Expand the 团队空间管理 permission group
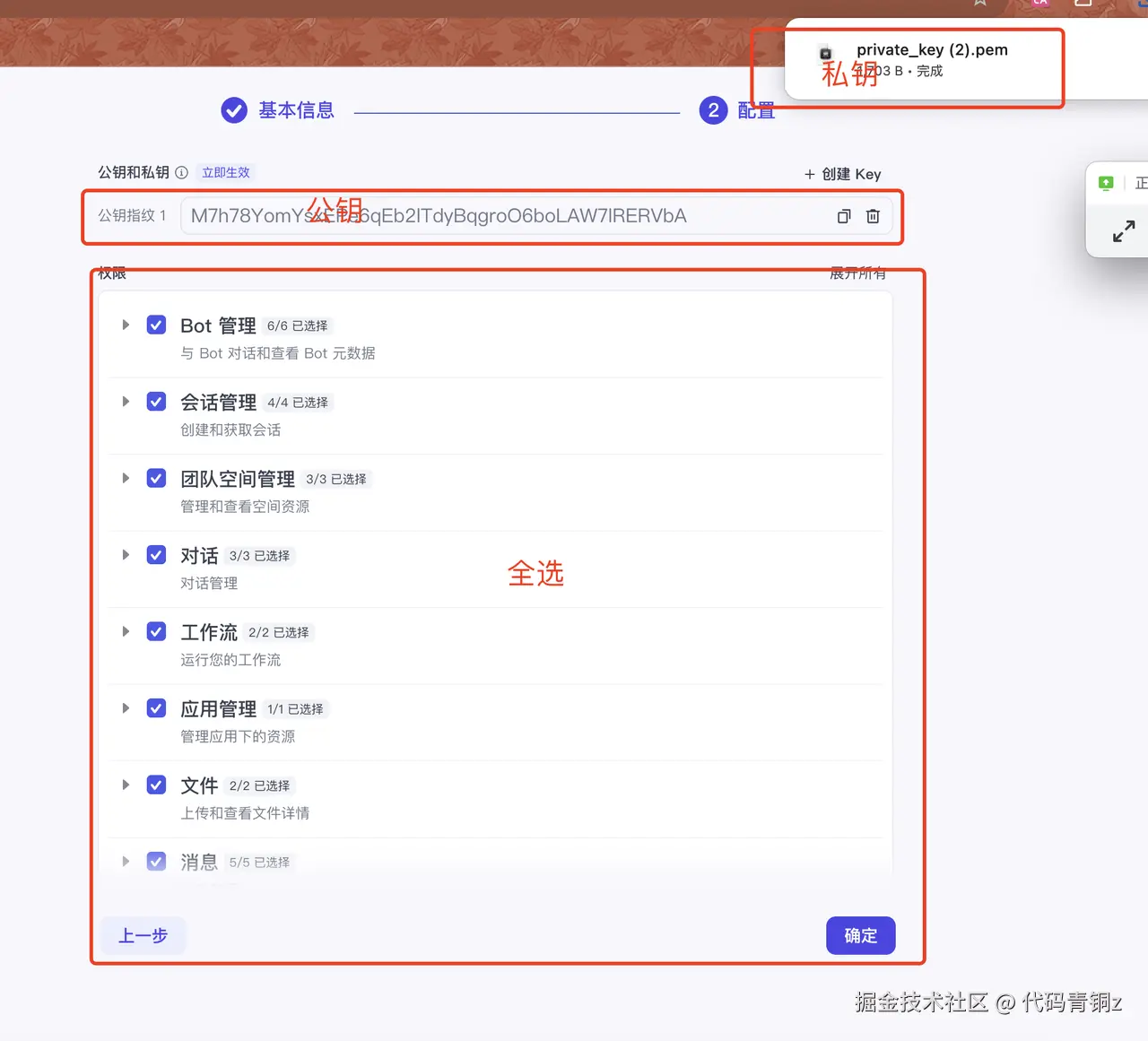The width and height of the screenshot is (1148, 1041). [x=126, y=478]
